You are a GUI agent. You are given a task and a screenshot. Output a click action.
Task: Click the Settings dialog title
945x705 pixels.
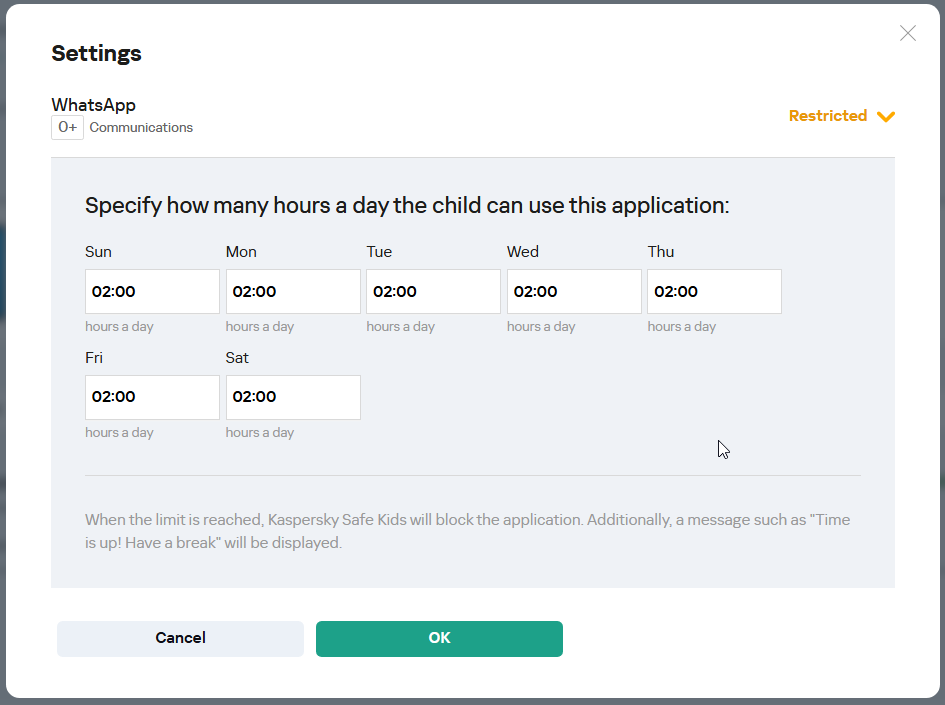click(96, 54)
